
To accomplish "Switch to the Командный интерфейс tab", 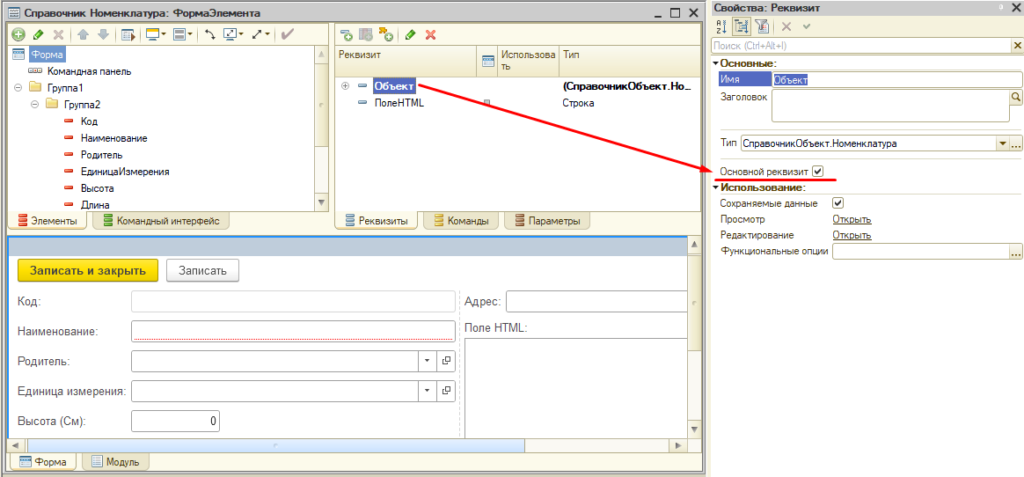I will coord(161,221).
